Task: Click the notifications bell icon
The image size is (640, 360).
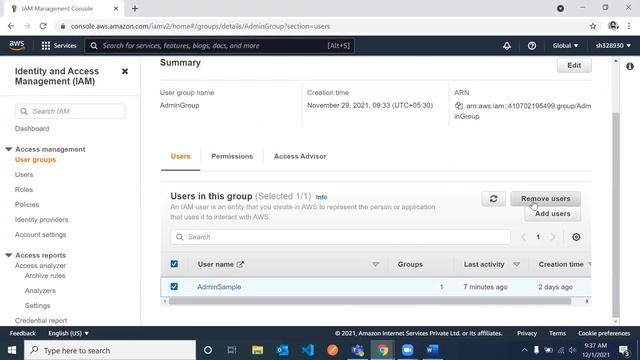Action: [507, 46]
